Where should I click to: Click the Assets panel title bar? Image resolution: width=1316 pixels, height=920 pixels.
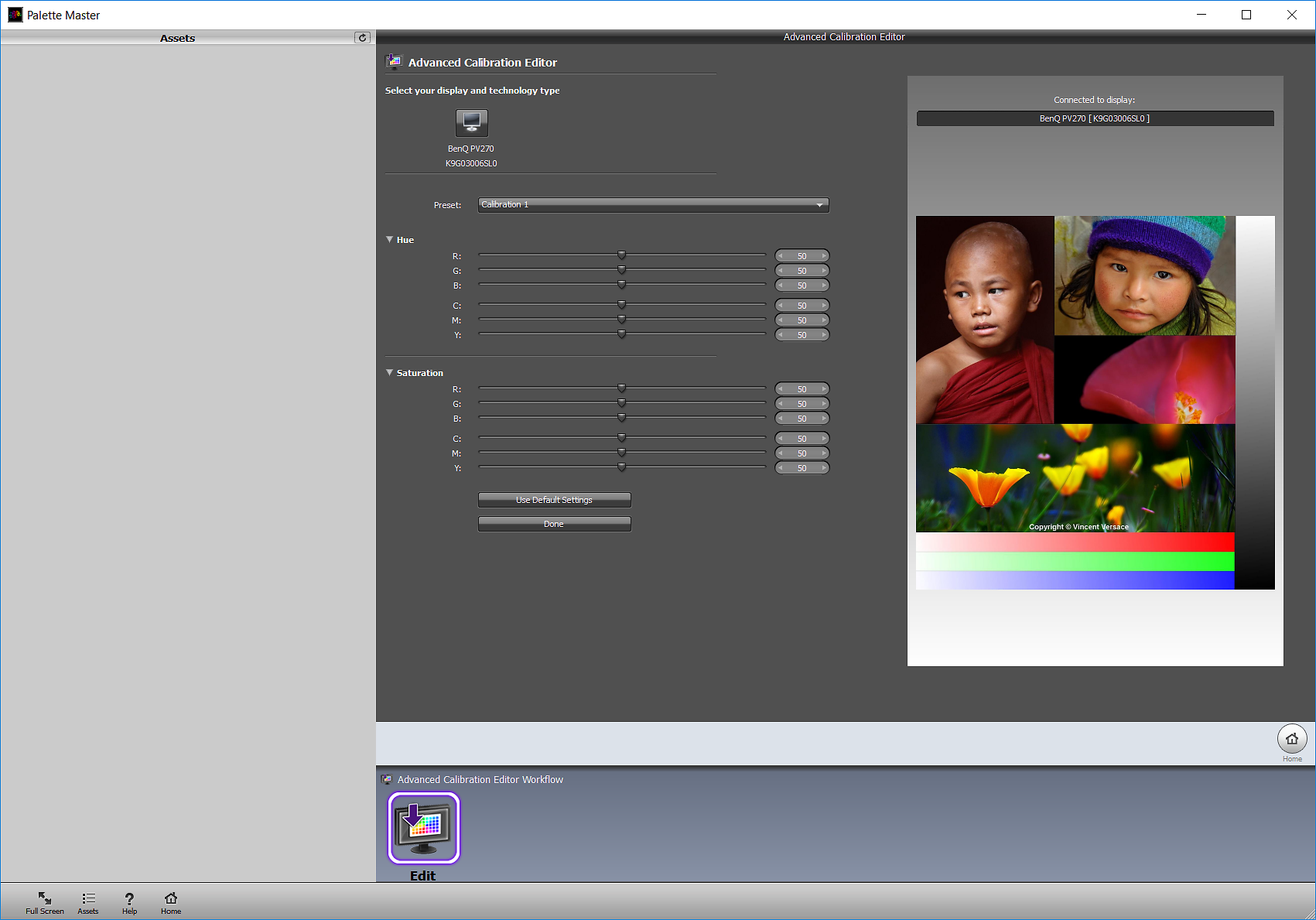pos(177,37)
